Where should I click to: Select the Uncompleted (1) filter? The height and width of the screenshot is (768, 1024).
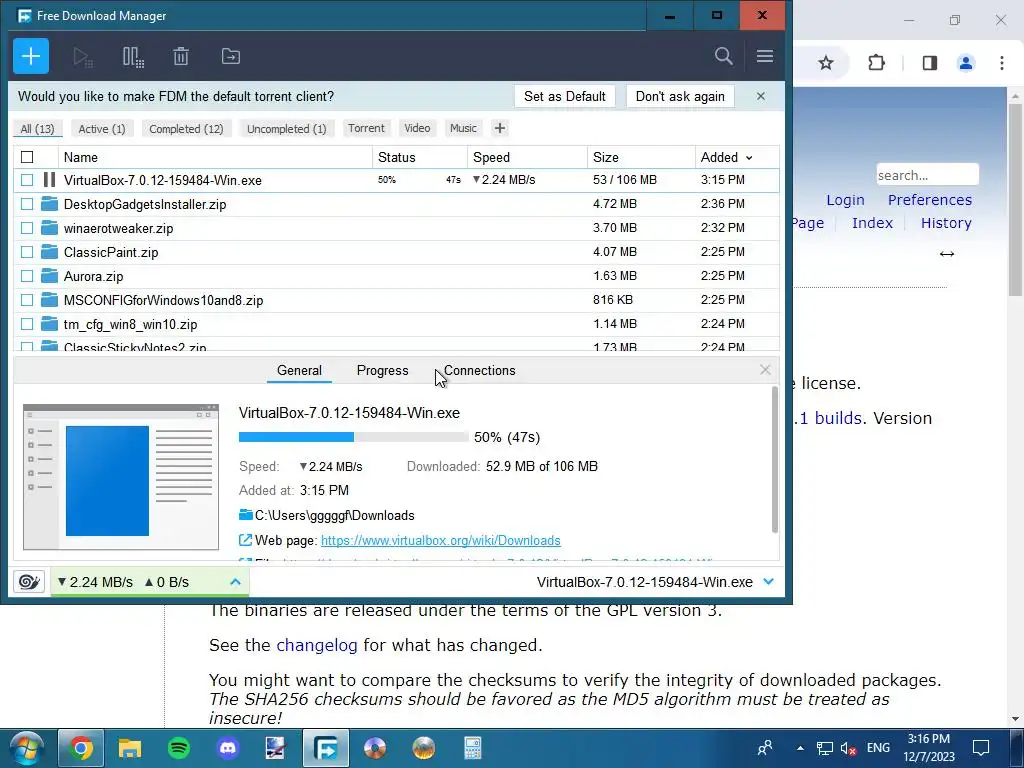tap(287, 129)
